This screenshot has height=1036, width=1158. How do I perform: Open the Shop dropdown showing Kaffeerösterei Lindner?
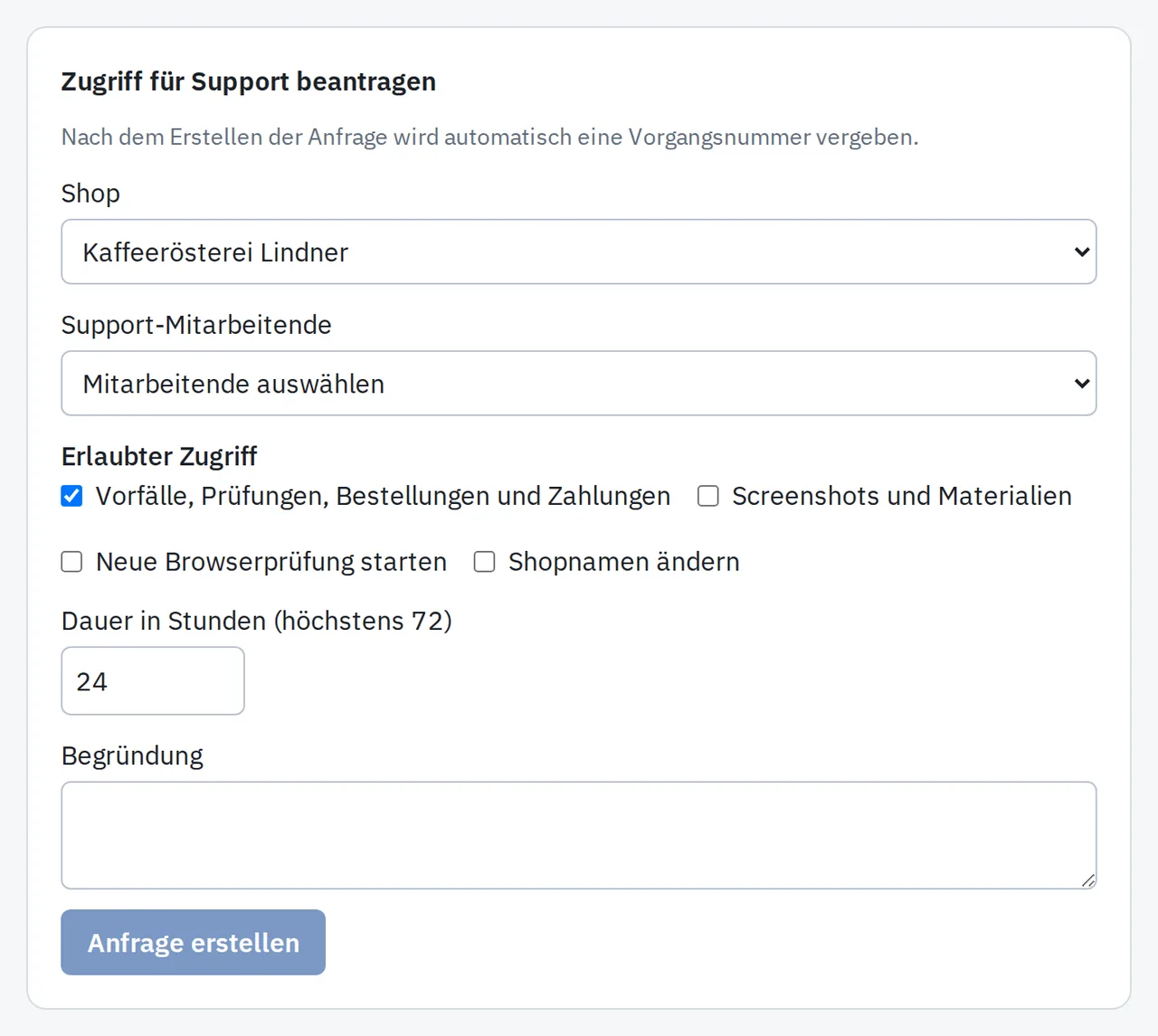click(x=579, y=252)
